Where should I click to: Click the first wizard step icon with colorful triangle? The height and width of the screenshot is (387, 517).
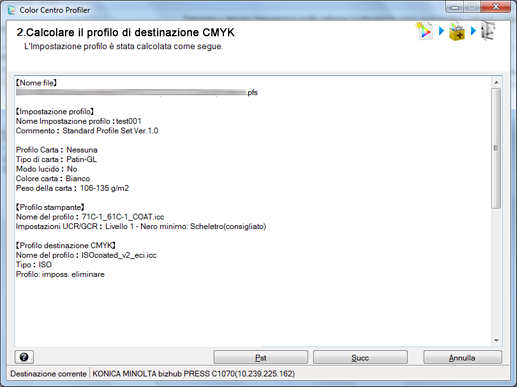tap(424, 31)
